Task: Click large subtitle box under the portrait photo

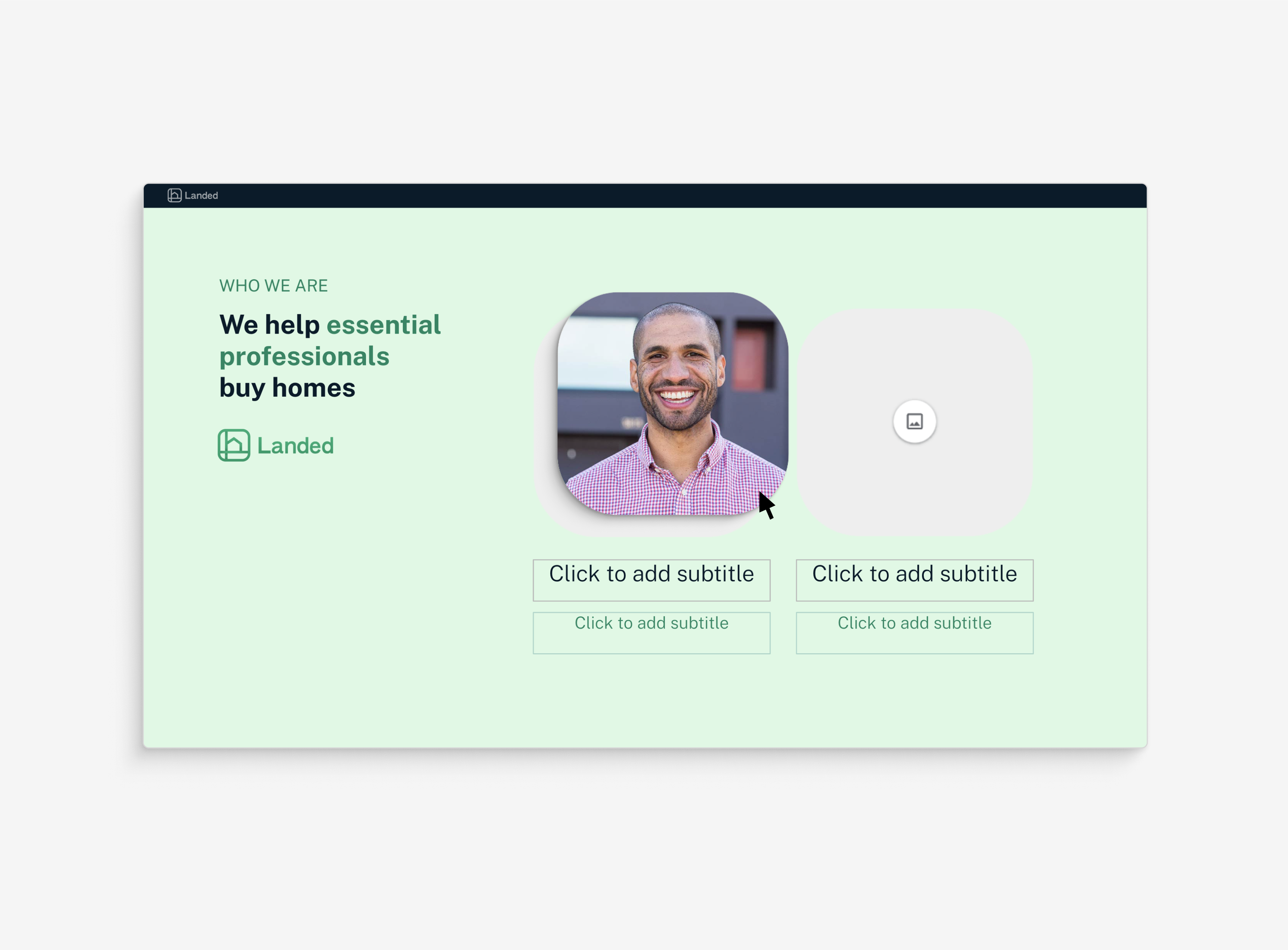Action: (651, 580)
